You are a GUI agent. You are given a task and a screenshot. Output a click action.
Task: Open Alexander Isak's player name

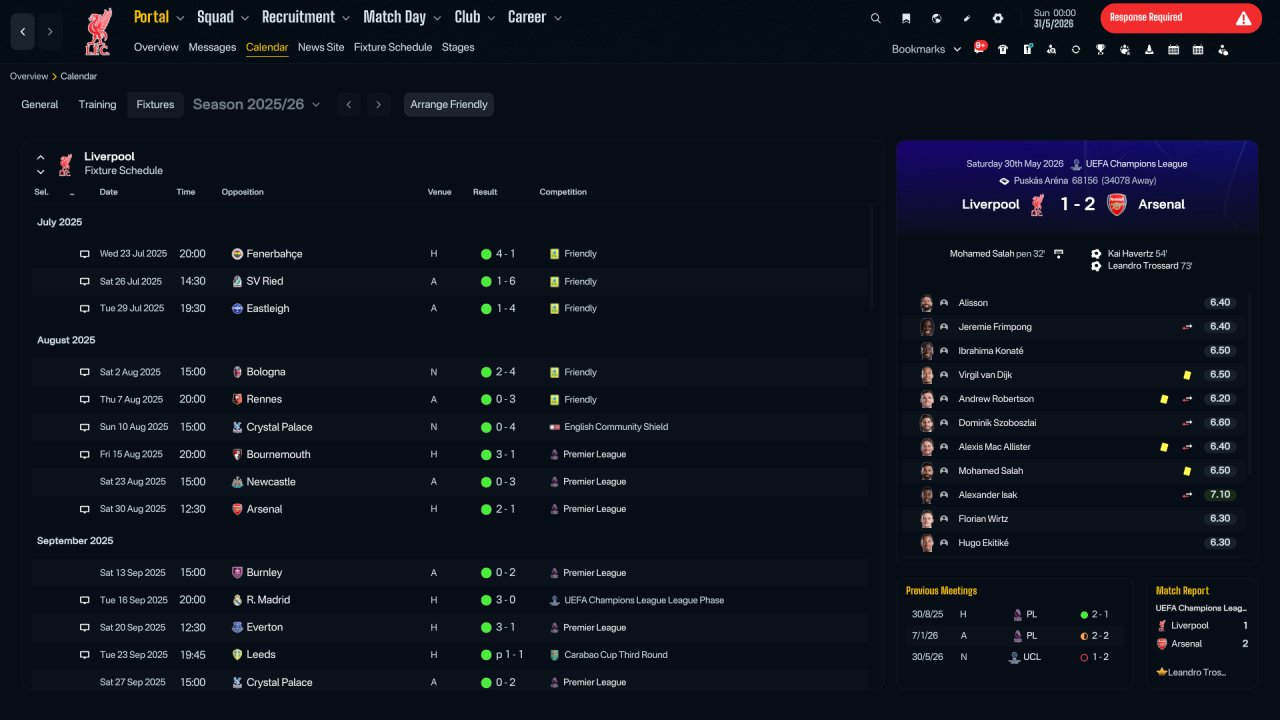[988, 495]
